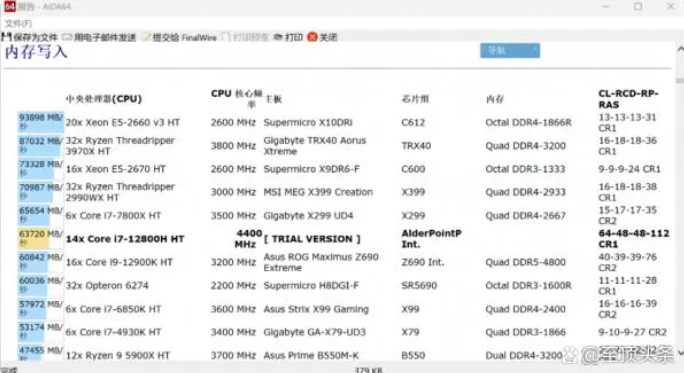Image resolution: width=684 pixels, height=373 pixels.
Task: Click the printer icon to print
Action: click(278, 38)
